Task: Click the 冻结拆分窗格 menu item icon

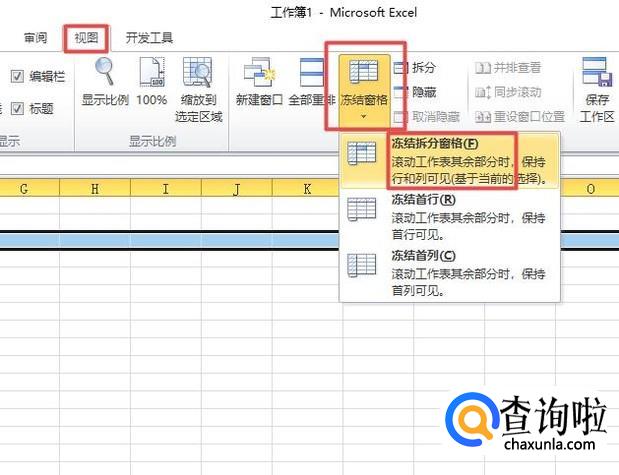Action: 361,153
